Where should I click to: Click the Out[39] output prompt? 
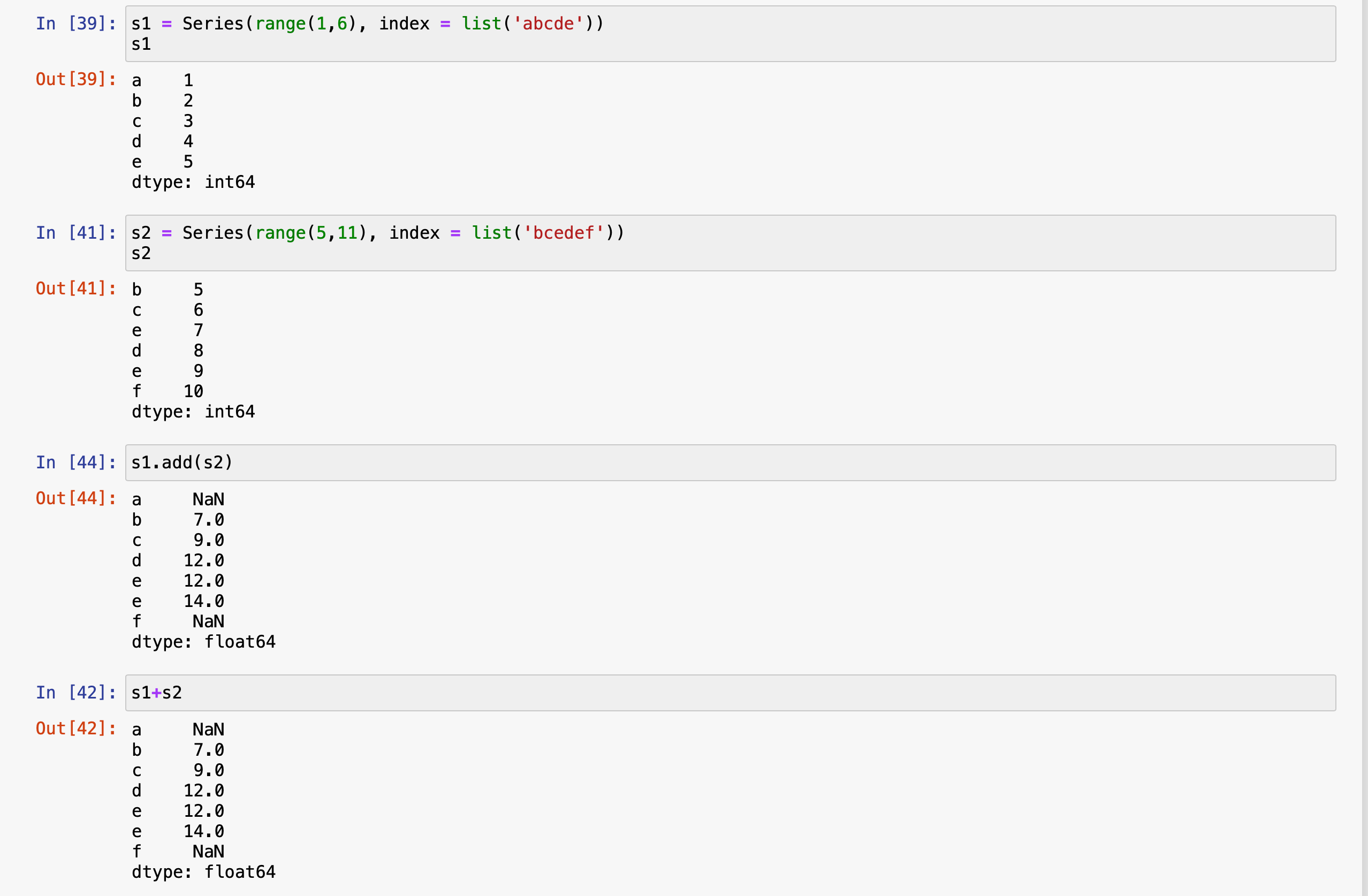point(76,79)
